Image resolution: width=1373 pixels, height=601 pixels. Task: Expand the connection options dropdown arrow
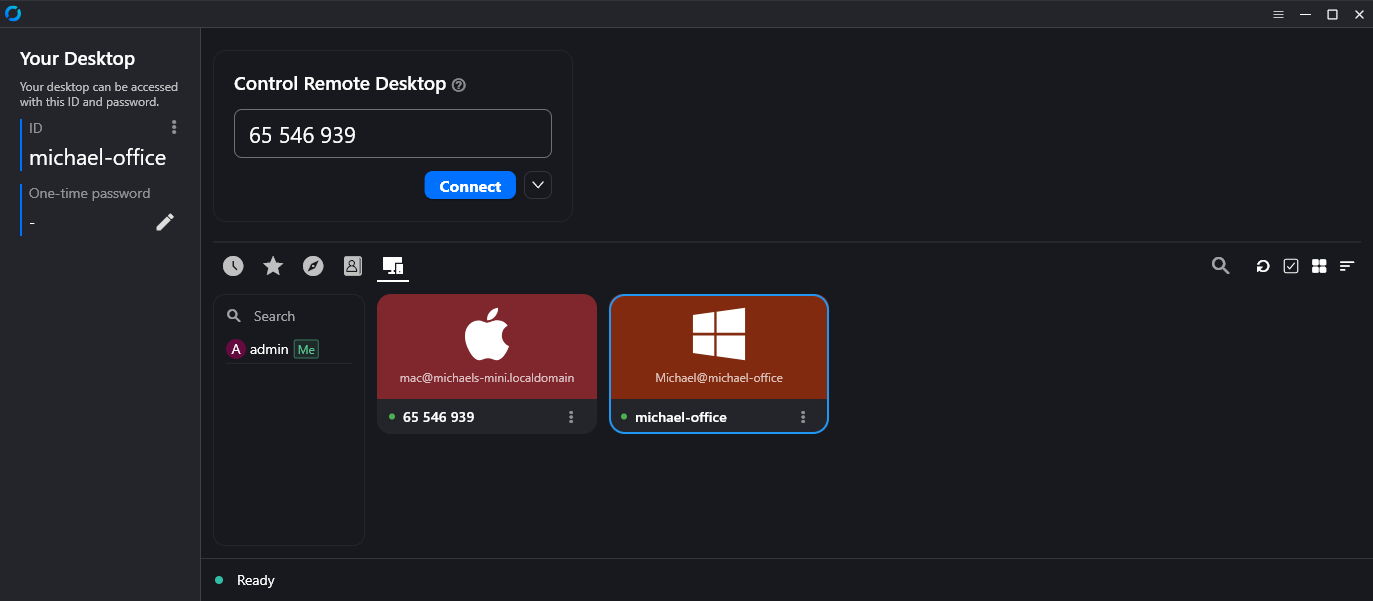(538, 185)
